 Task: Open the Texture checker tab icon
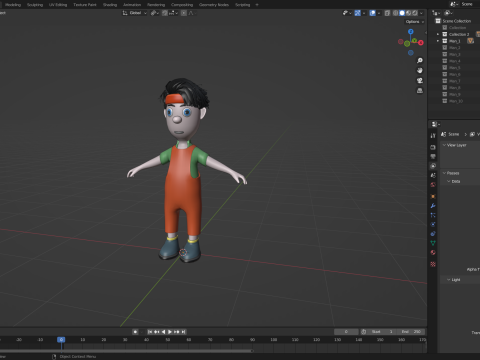433,264
